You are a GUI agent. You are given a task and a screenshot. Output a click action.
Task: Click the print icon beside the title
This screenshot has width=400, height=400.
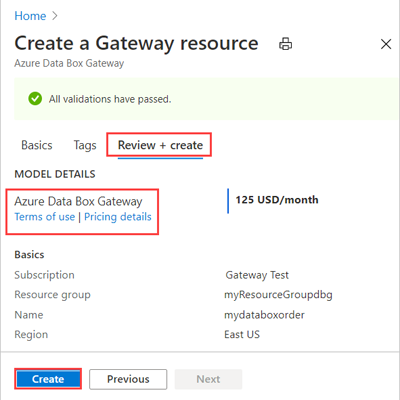pyautogui.click(x=285, y=44)
